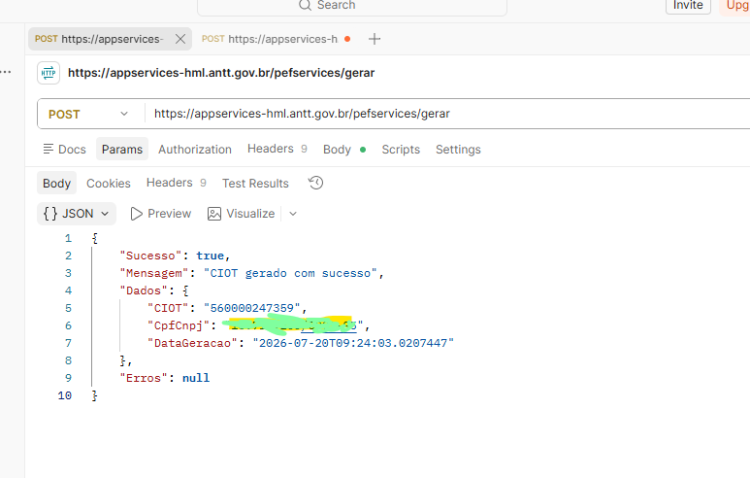Open the request Headers tab
Viewport: 750px width, 478px height.
(277, 149)
